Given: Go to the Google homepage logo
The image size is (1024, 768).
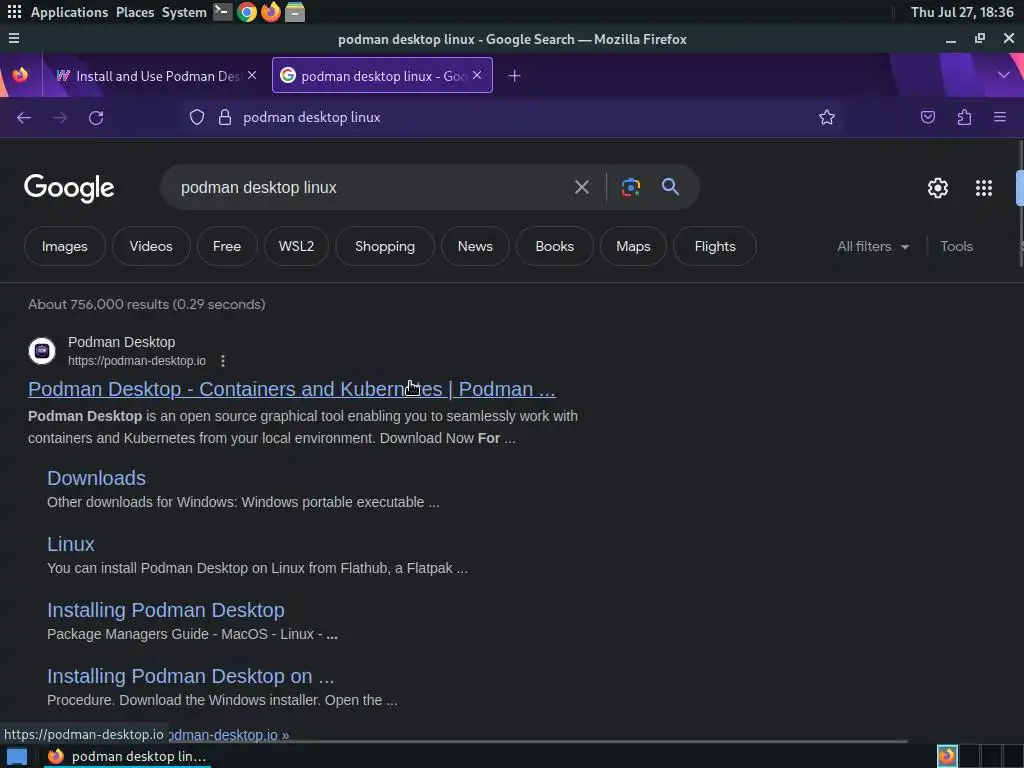Looking at the screenshot, I should click(x=69, y=188).
